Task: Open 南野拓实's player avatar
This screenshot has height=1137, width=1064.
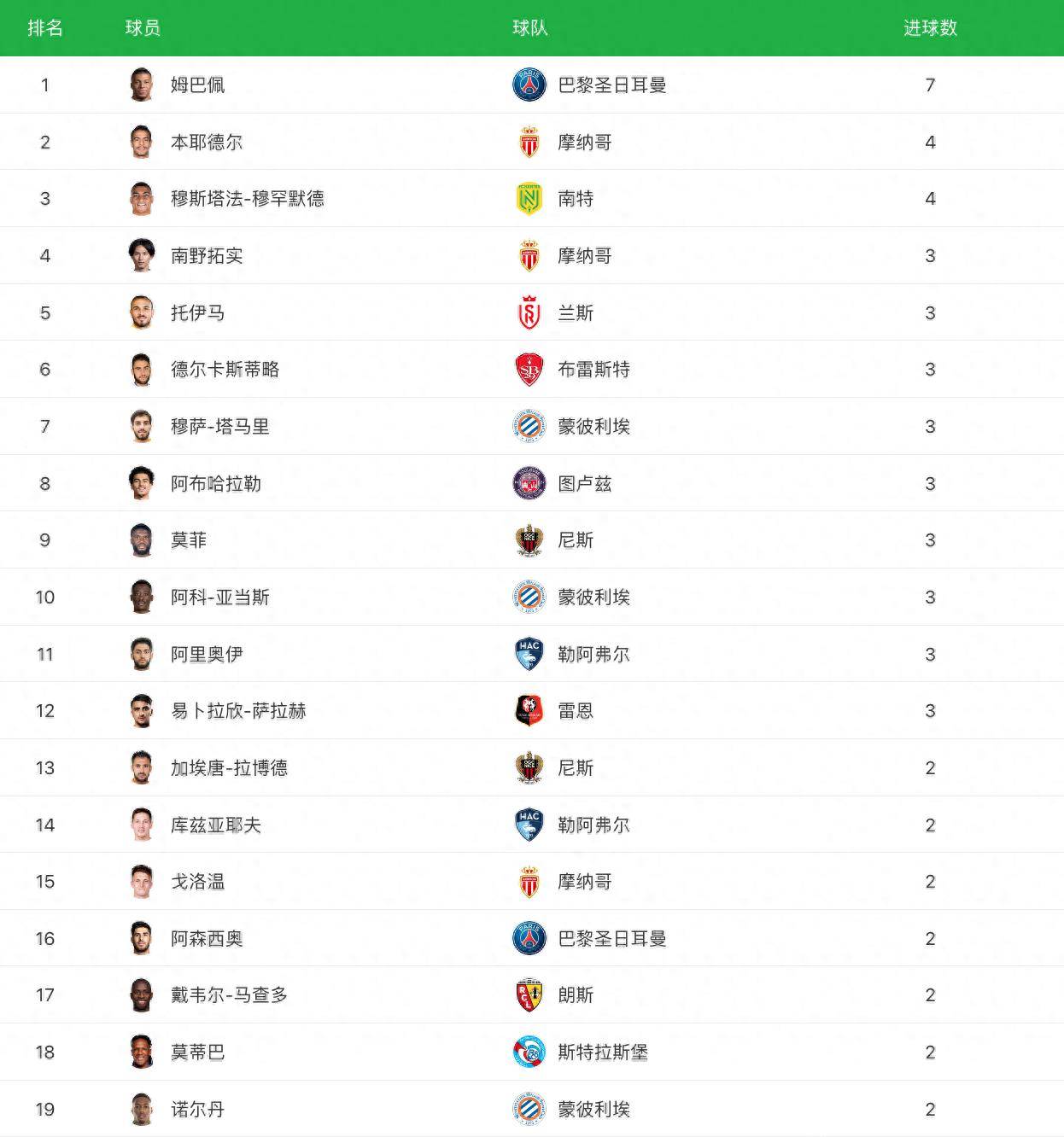Action: pos(142,255)
